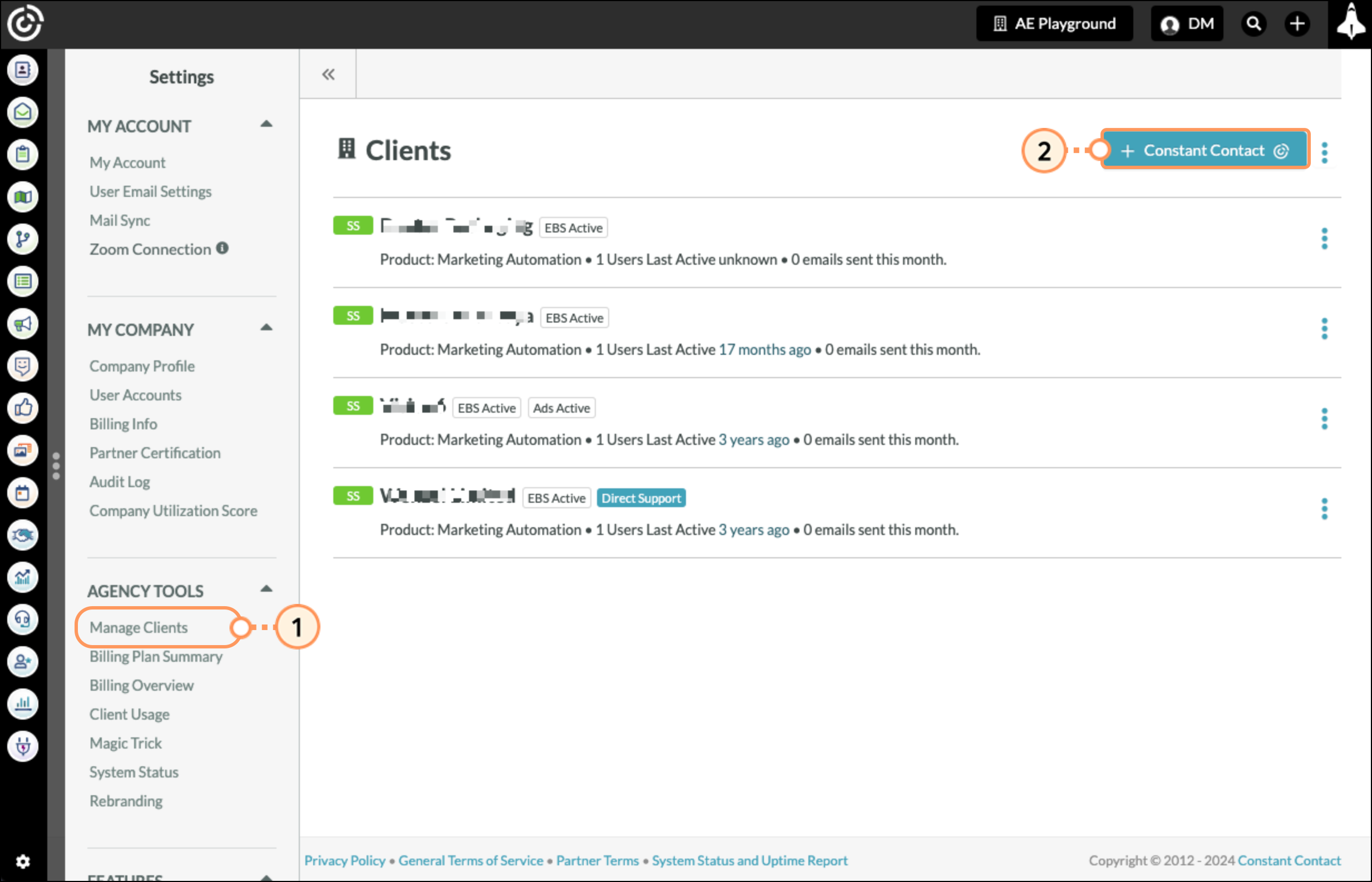Open the thumbs-up social sidebar icon

tap(22, 408)
